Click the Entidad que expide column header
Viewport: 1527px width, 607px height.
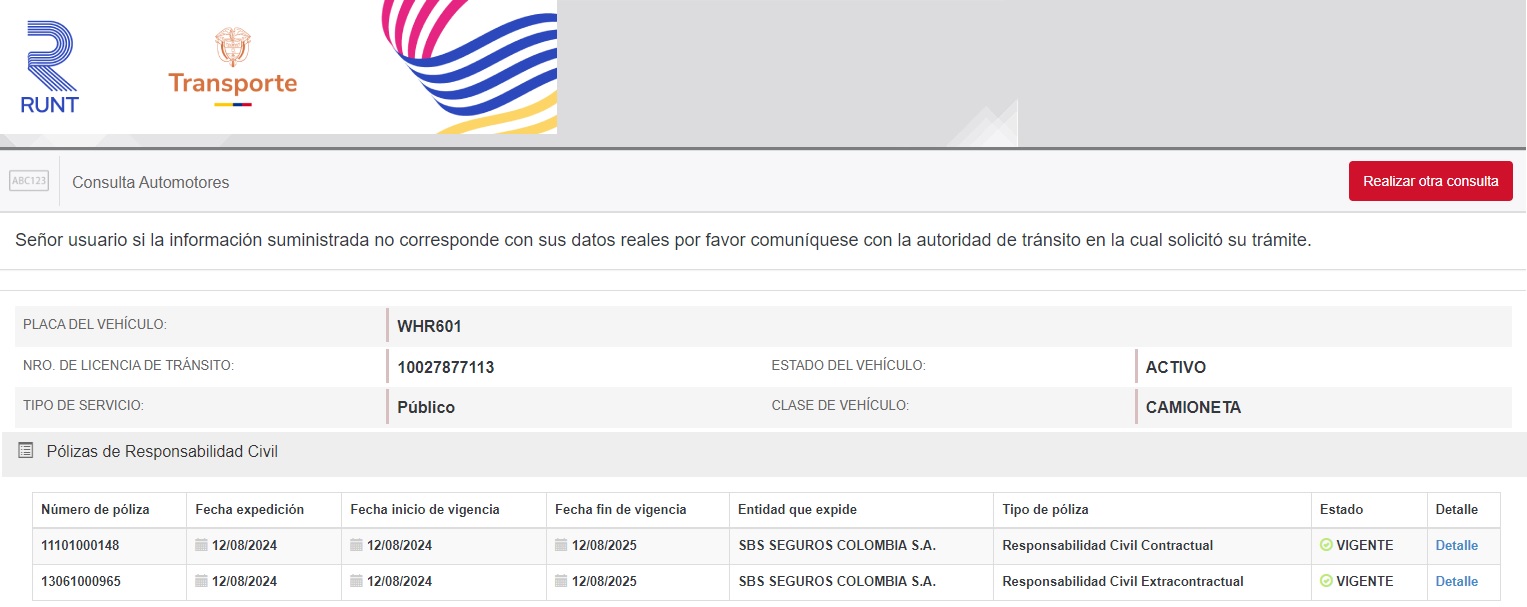click(x=797, y=510)
